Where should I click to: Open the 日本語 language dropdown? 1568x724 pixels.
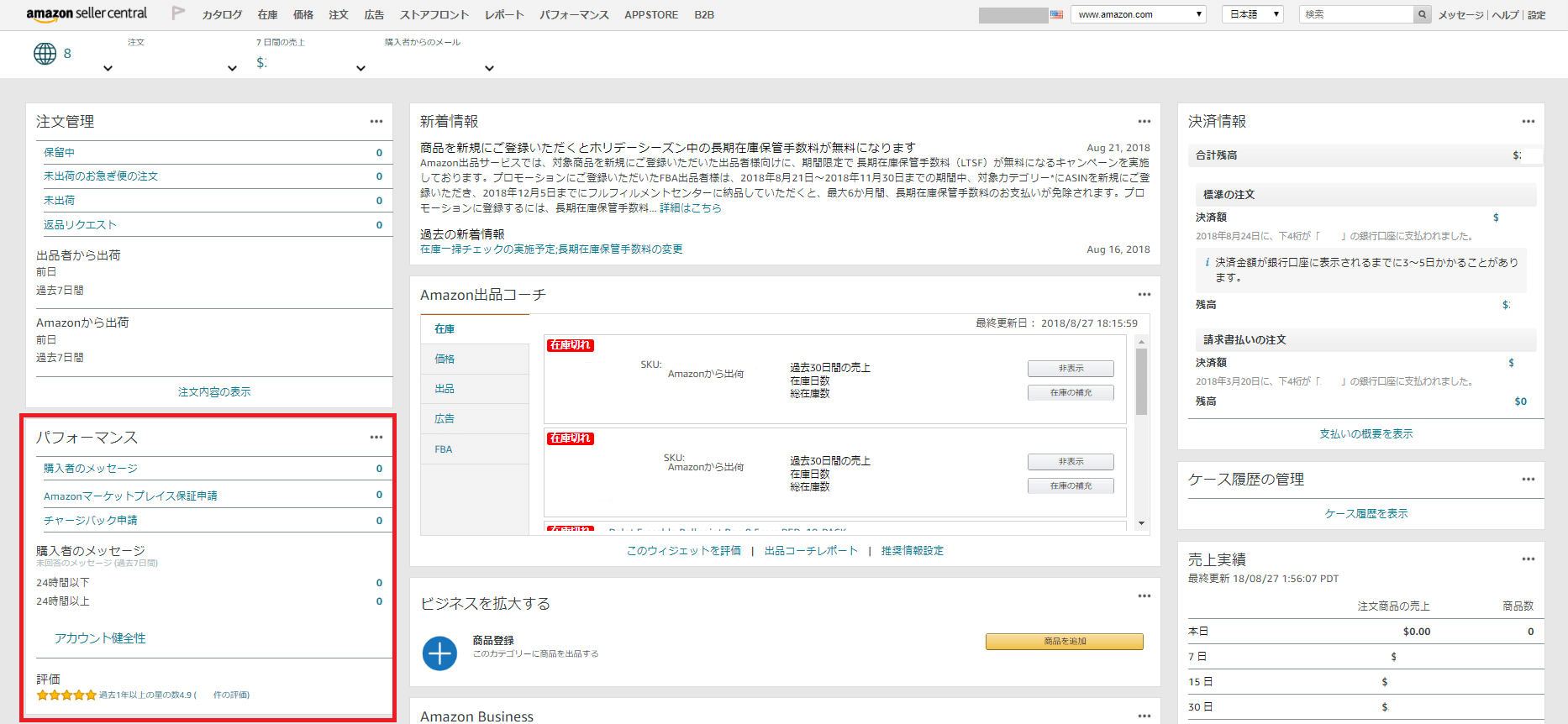tap(1252, 14)
